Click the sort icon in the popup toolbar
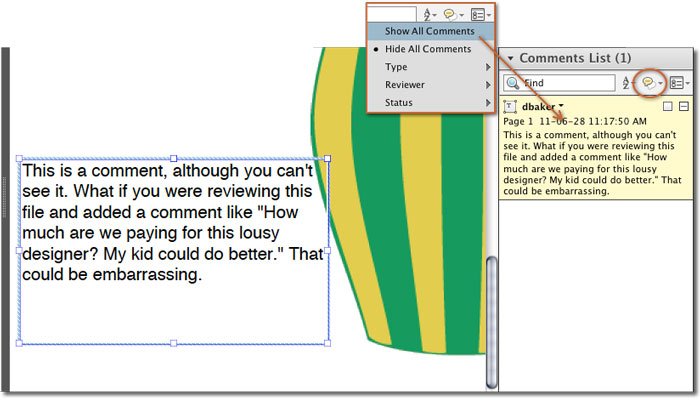The image size is (700, 398). coord(429,15)
